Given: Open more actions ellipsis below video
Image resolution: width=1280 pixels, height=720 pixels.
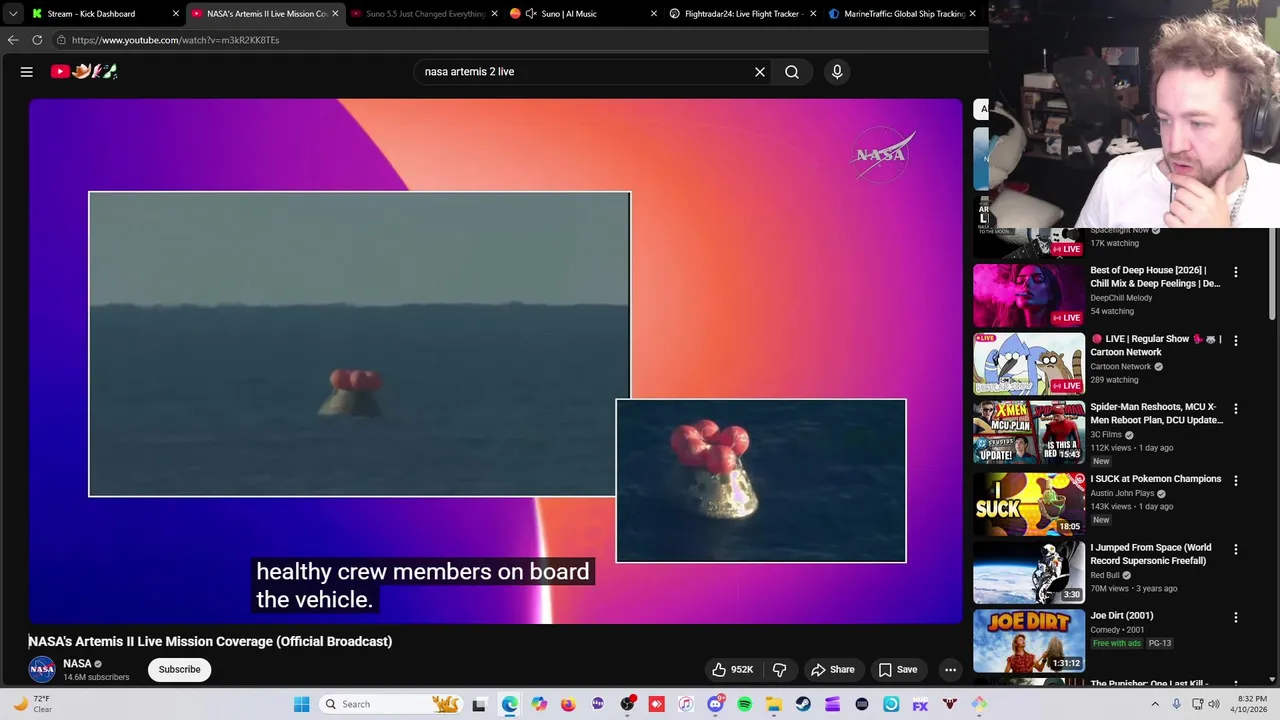Looking at the screenshot, I should point(951,670).
